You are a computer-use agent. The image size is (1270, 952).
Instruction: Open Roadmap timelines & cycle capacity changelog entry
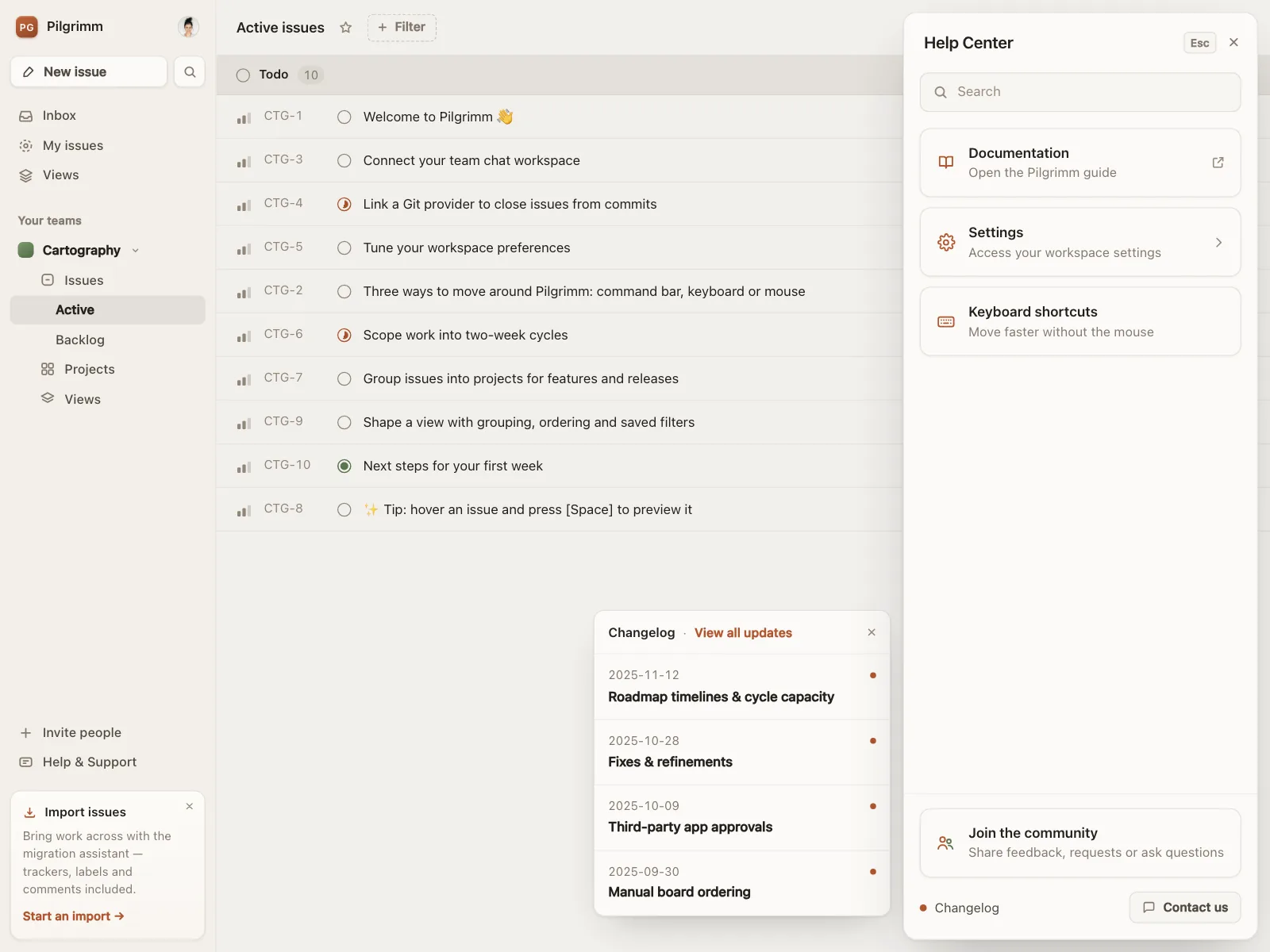coord(742,687)
